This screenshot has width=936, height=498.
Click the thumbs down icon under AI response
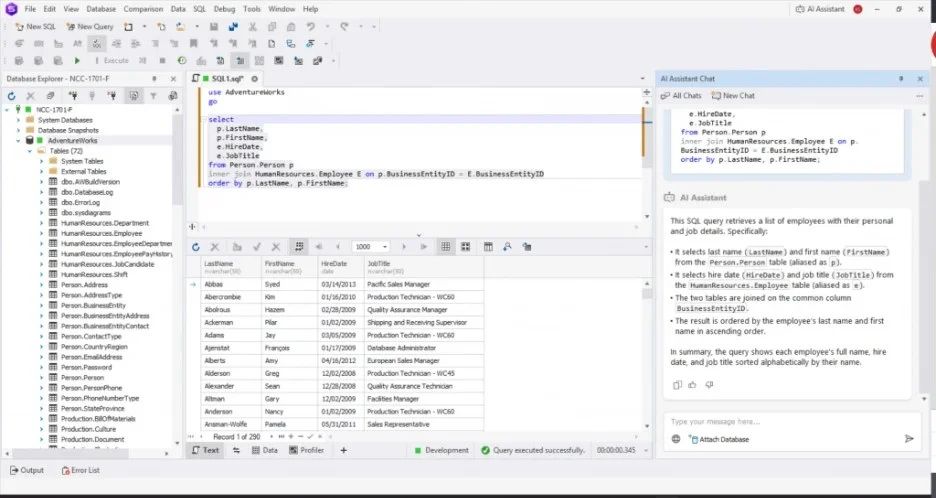(x=709, y=385)
